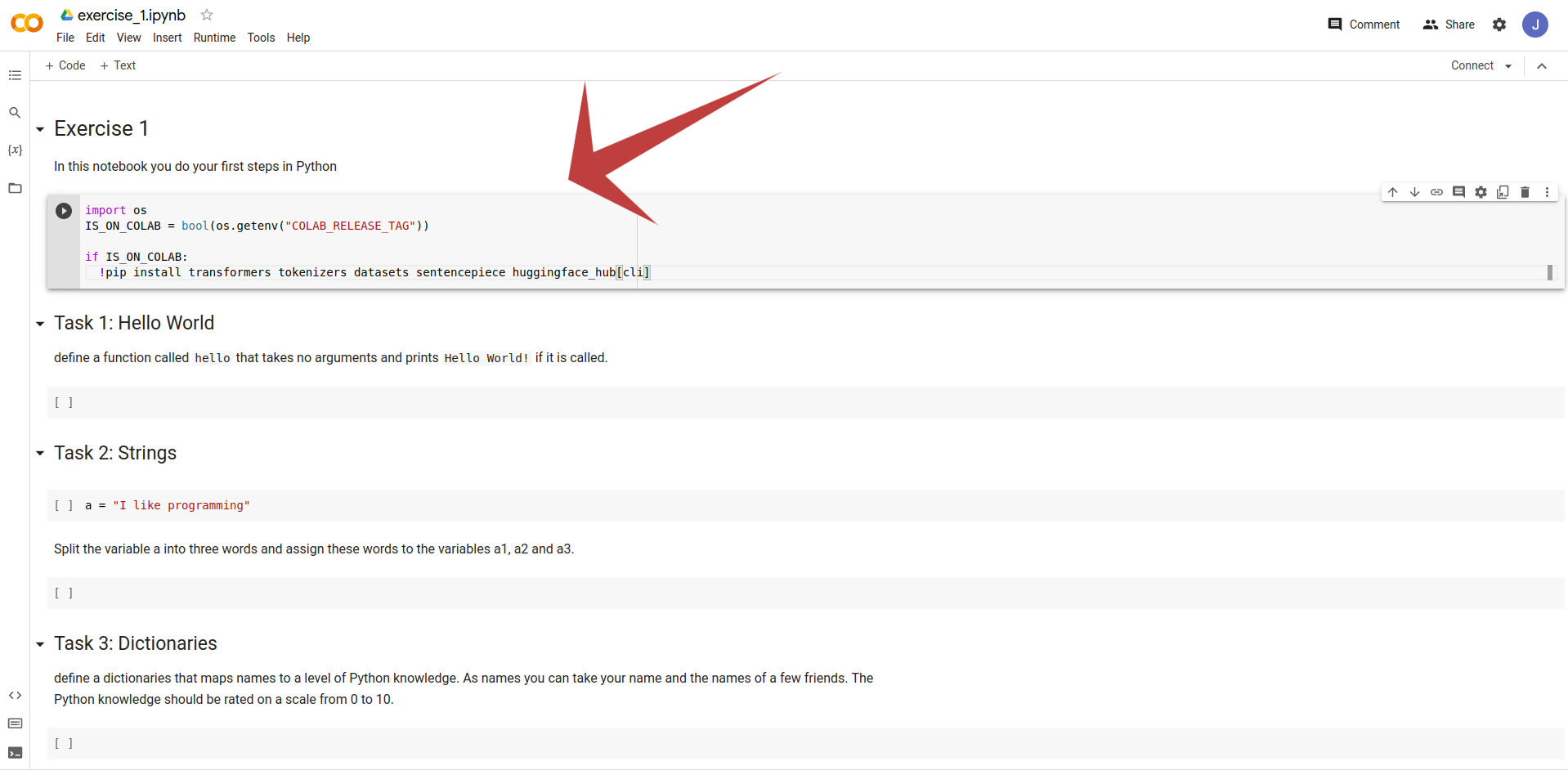Open more cell actions menu
The width and height of the screenshot is (1568, 775).
[1547, 192]
